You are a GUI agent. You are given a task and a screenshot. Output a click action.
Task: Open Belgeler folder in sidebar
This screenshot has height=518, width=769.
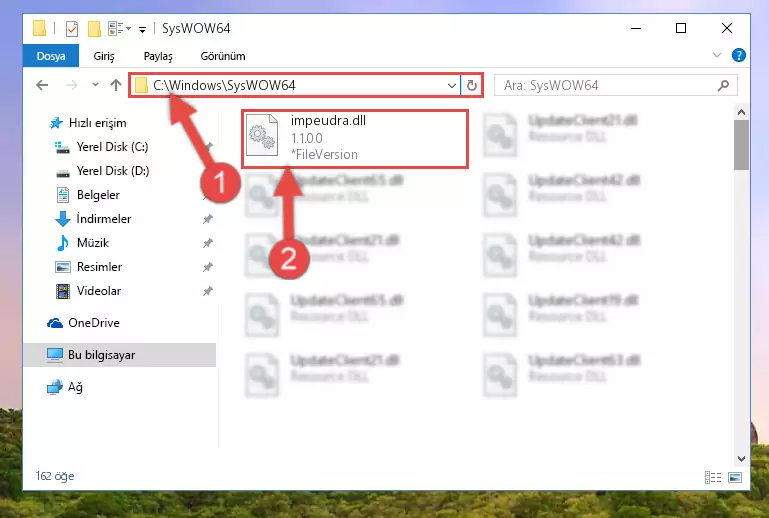(98, 195)
